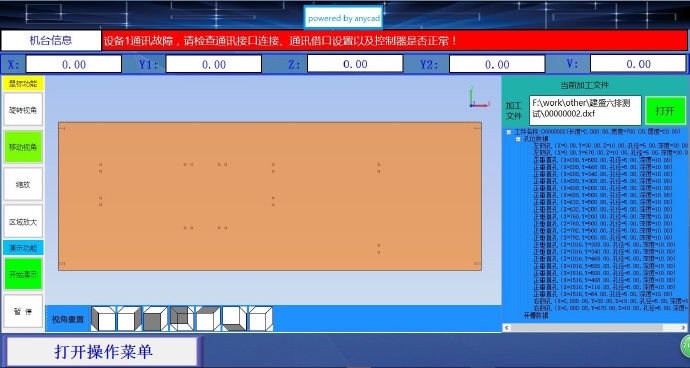
Task: Toggle the 区域放大 region zoom mode
Action: click(x=23, y=222)
